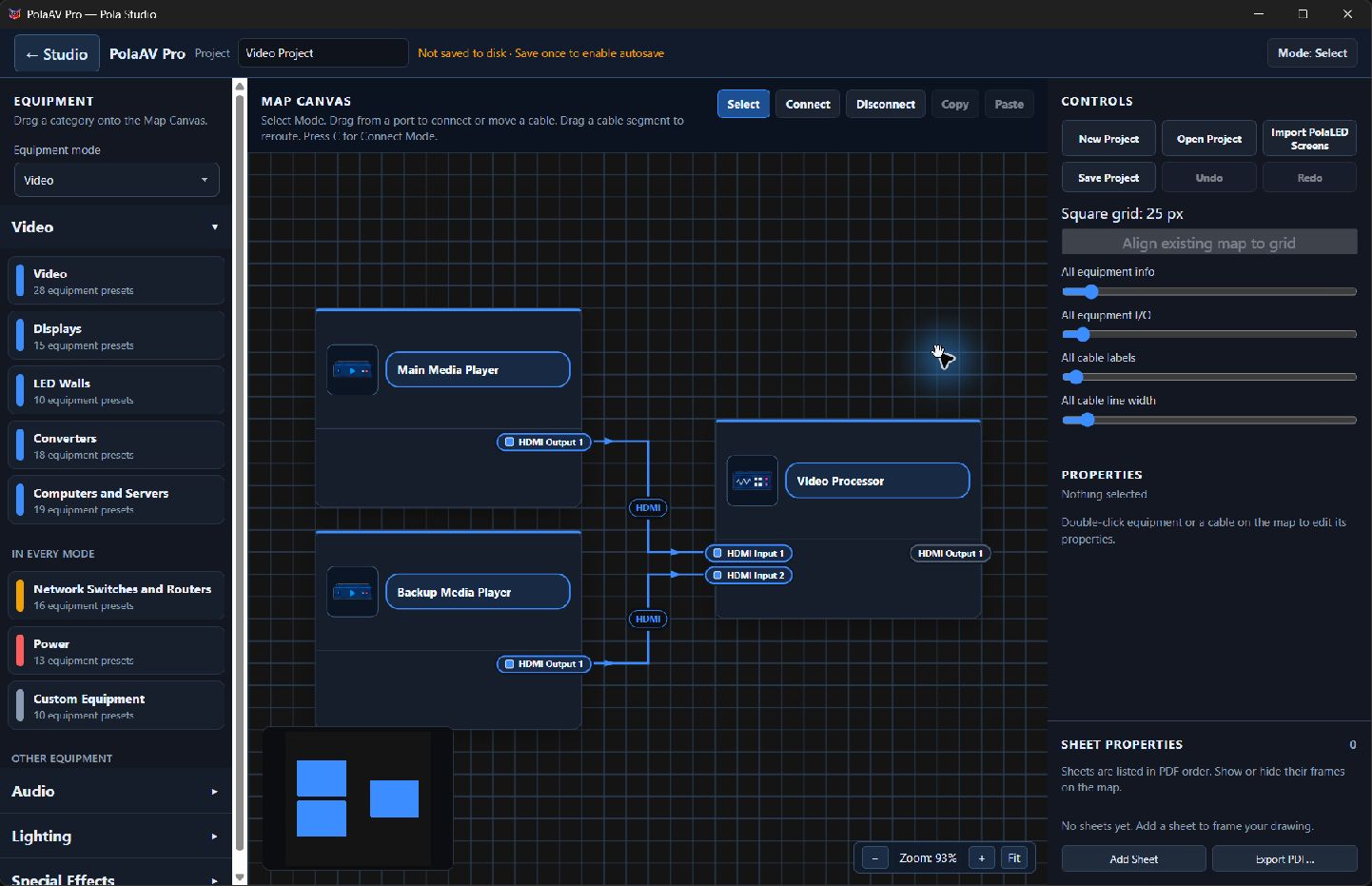Click HDMI Input 2 port on Video Processor
The image size is (1372, 886).
pyautogui.click(x=749, y=575)
